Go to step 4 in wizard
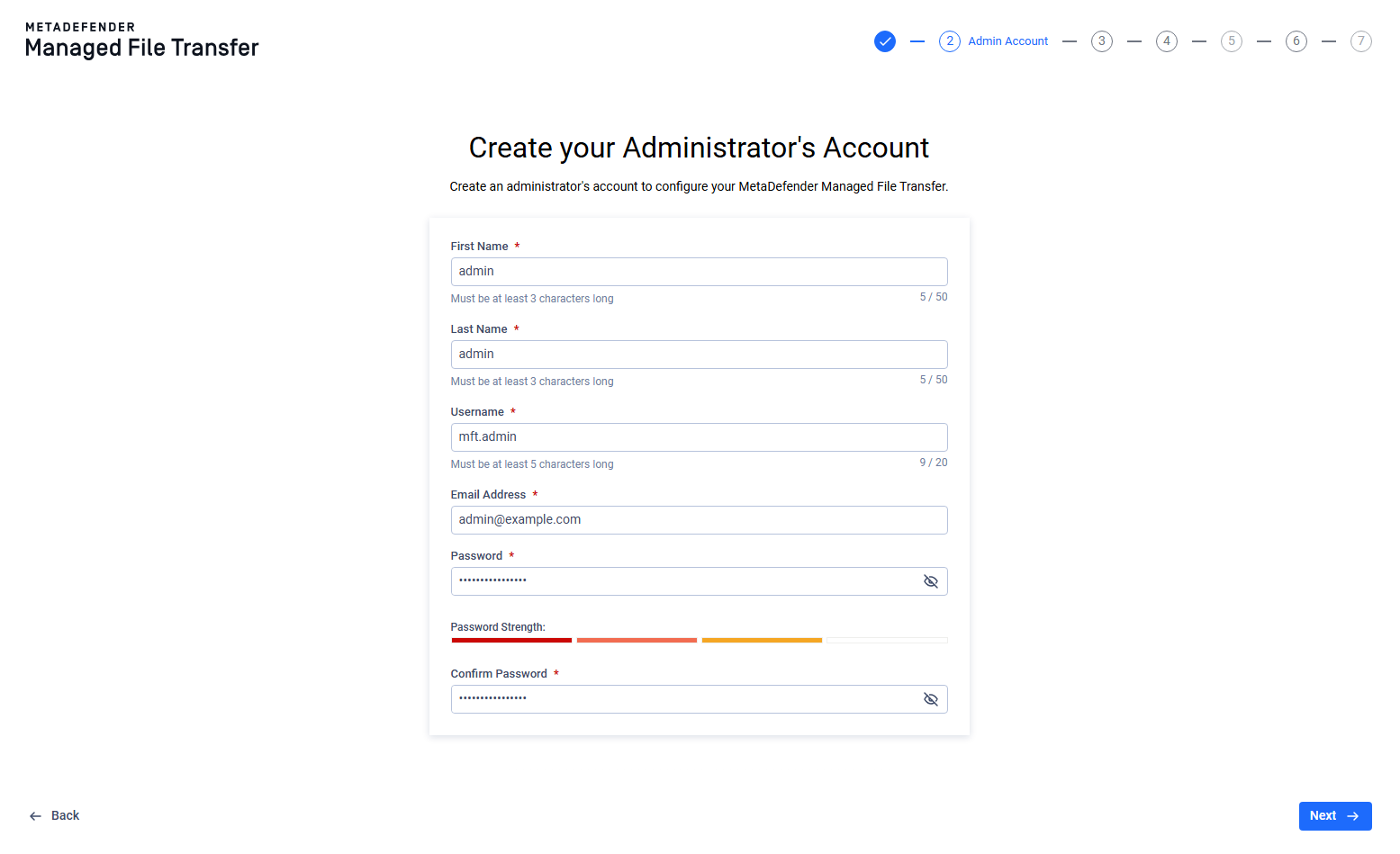The image size is (1400, 854). tap(1167, 41)
